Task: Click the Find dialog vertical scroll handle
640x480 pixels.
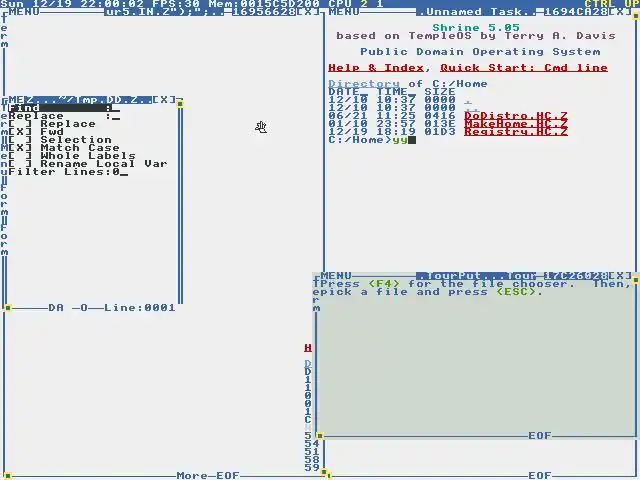Action: [180, 104]
